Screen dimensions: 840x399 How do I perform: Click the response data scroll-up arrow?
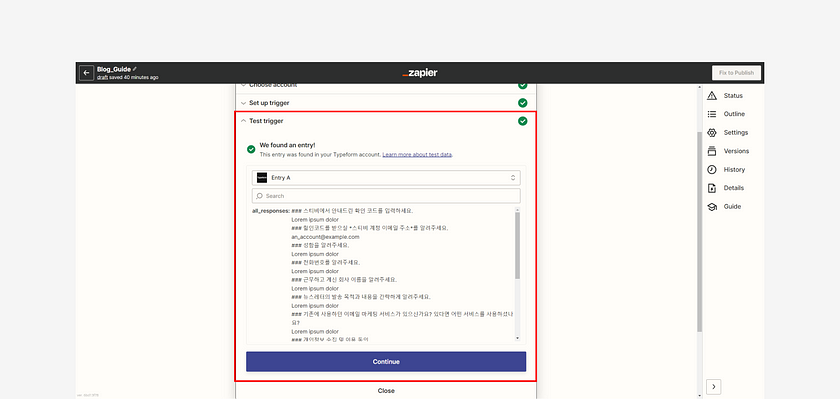pos(517,209)
